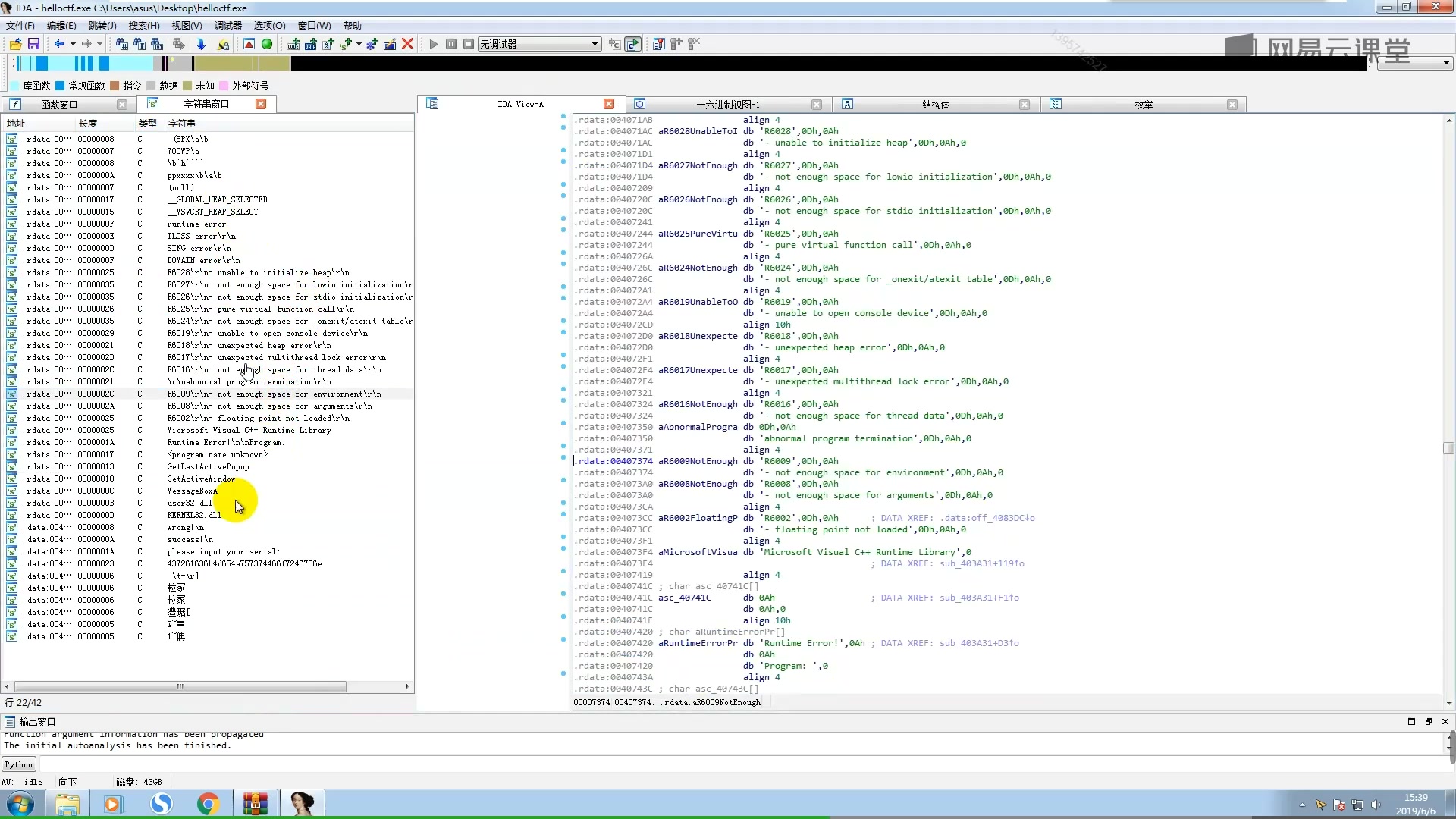Pause the process with the pause icon
1456x819 pixels.
pos(451,45)
